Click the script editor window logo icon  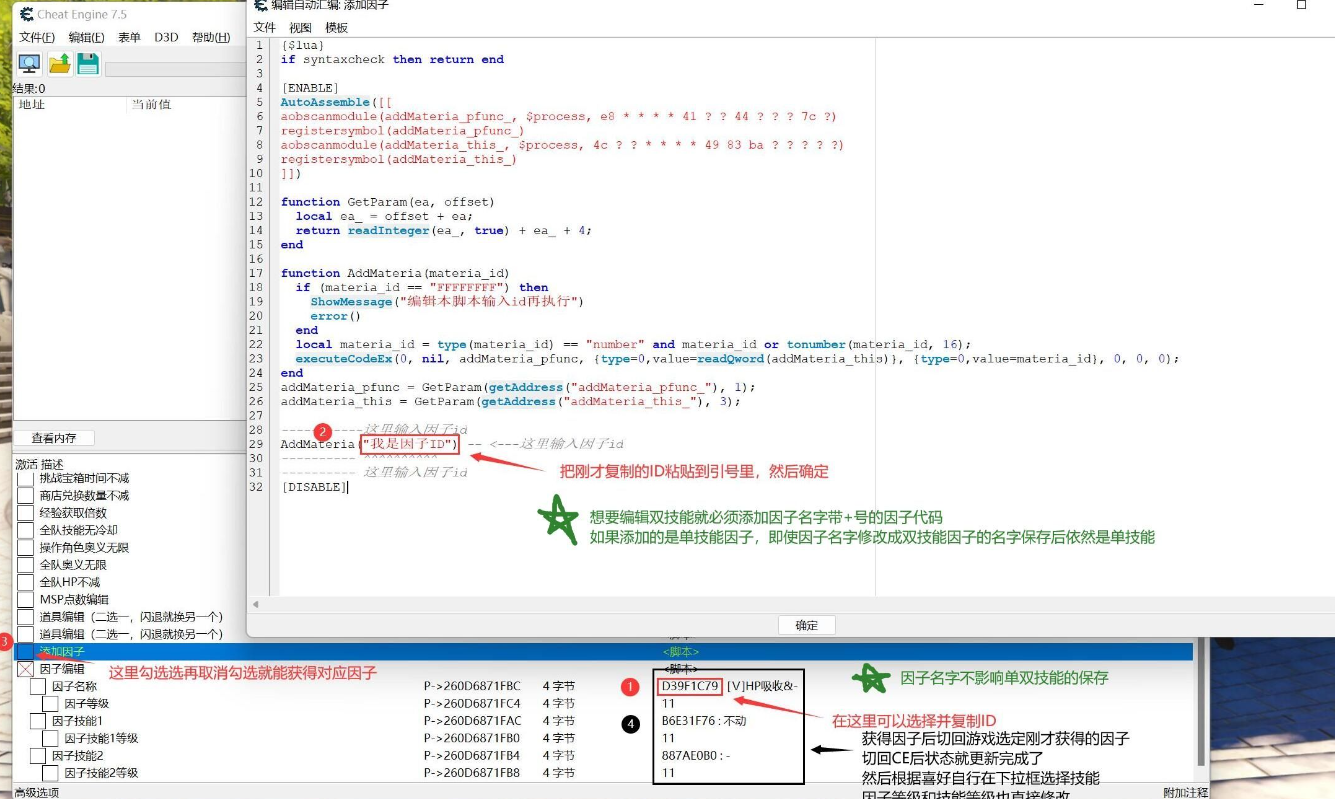click(261, 6)
